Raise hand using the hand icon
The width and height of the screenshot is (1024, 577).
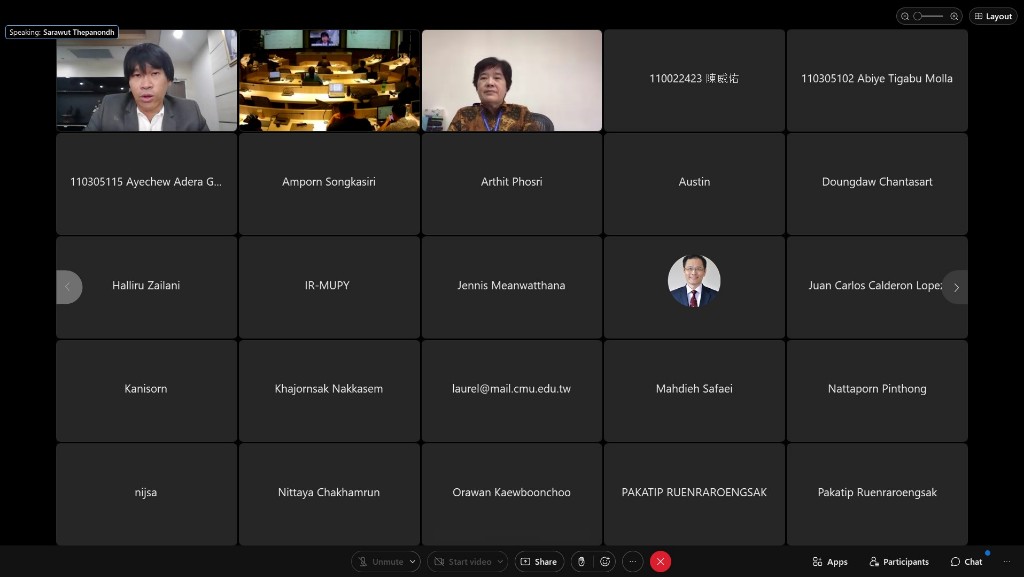point(581,561)
